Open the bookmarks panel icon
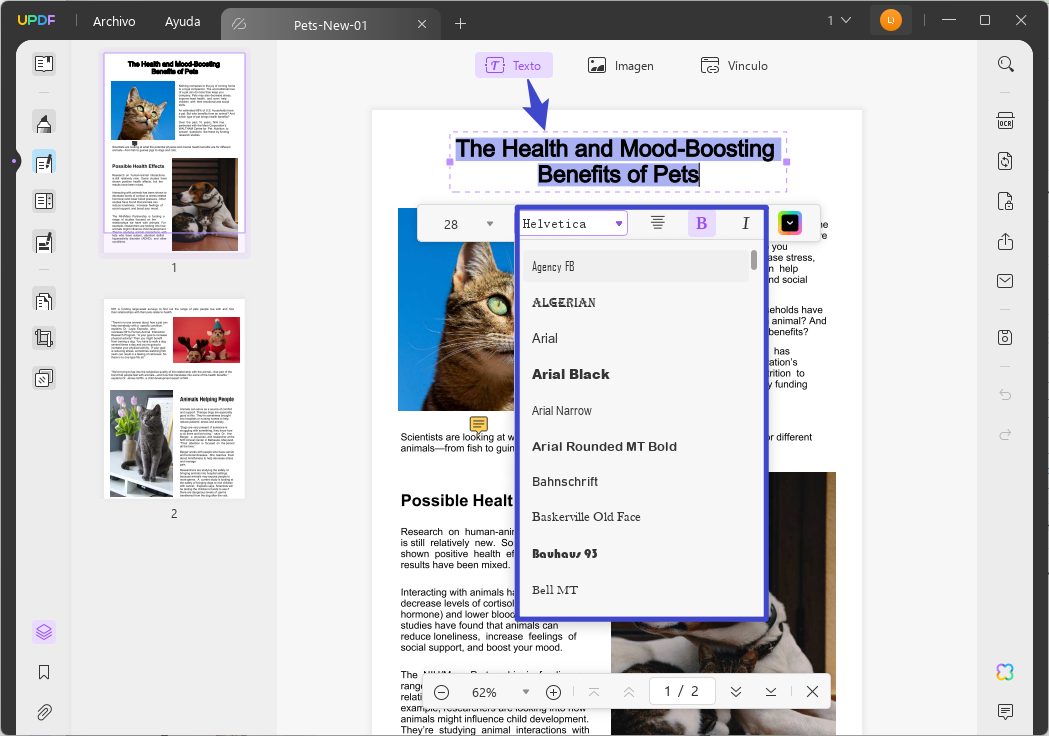The width and height of the screenshot is (1049, 736). pos(44,672)
